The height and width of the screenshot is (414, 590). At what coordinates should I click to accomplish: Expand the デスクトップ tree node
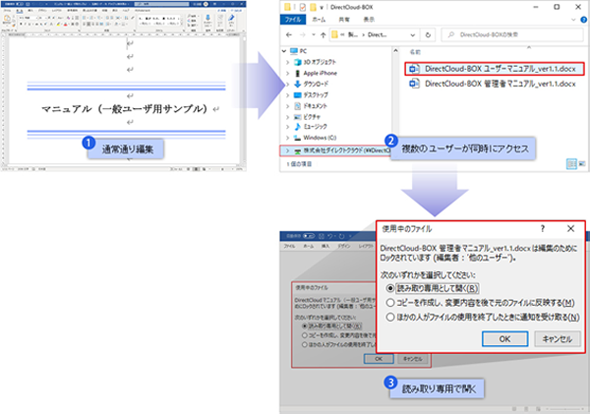288,95
